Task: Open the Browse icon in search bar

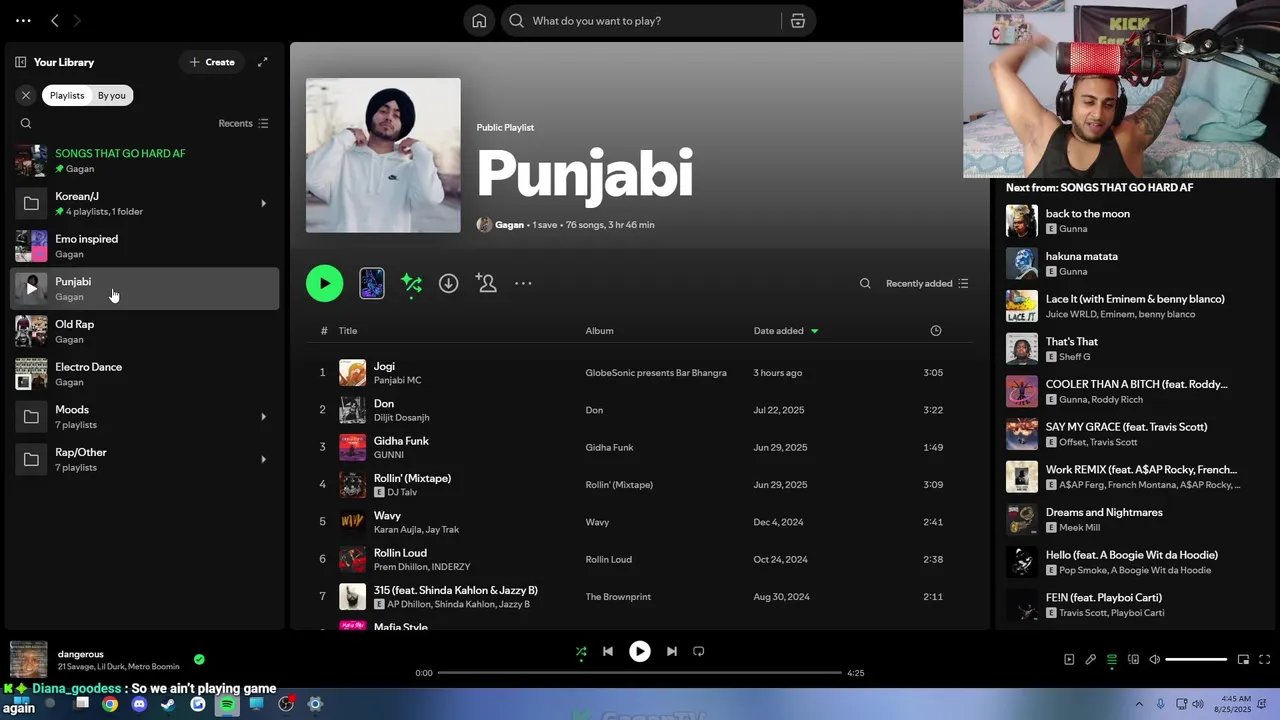Action: click(x=798, y=21)
